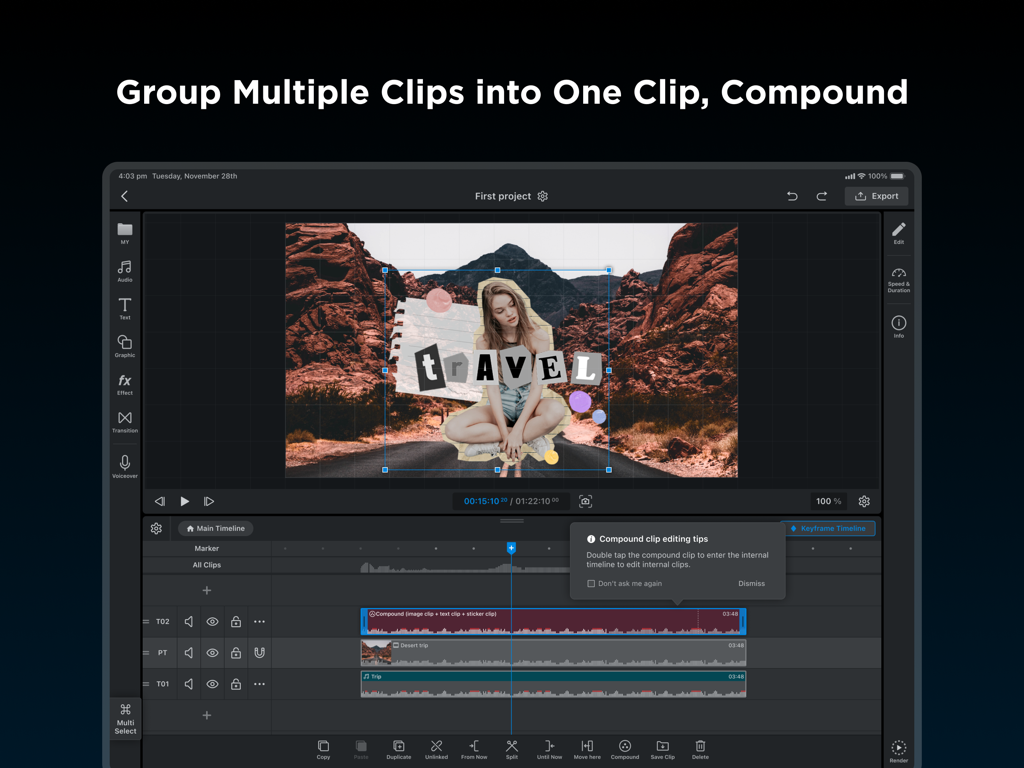Click the Export button
Screen dimensions: 1024x768
[876, 196]
